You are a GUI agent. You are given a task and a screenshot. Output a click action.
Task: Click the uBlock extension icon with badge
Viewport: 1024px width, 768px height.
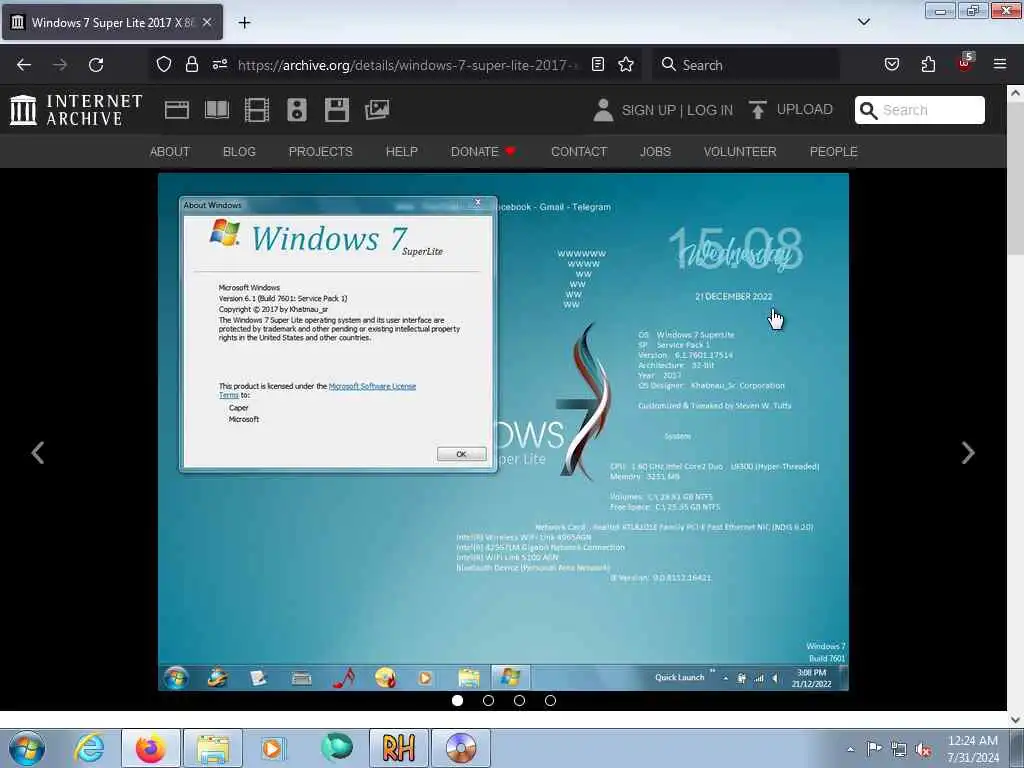965,63
